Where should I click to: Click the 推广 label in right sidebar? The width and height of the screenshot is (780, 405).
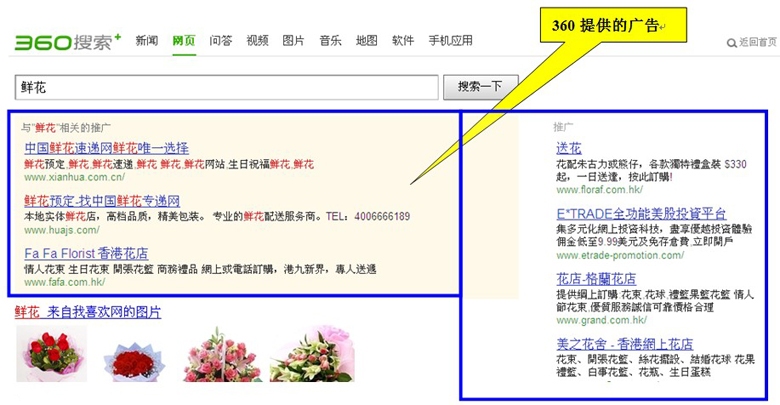[563, 127]
